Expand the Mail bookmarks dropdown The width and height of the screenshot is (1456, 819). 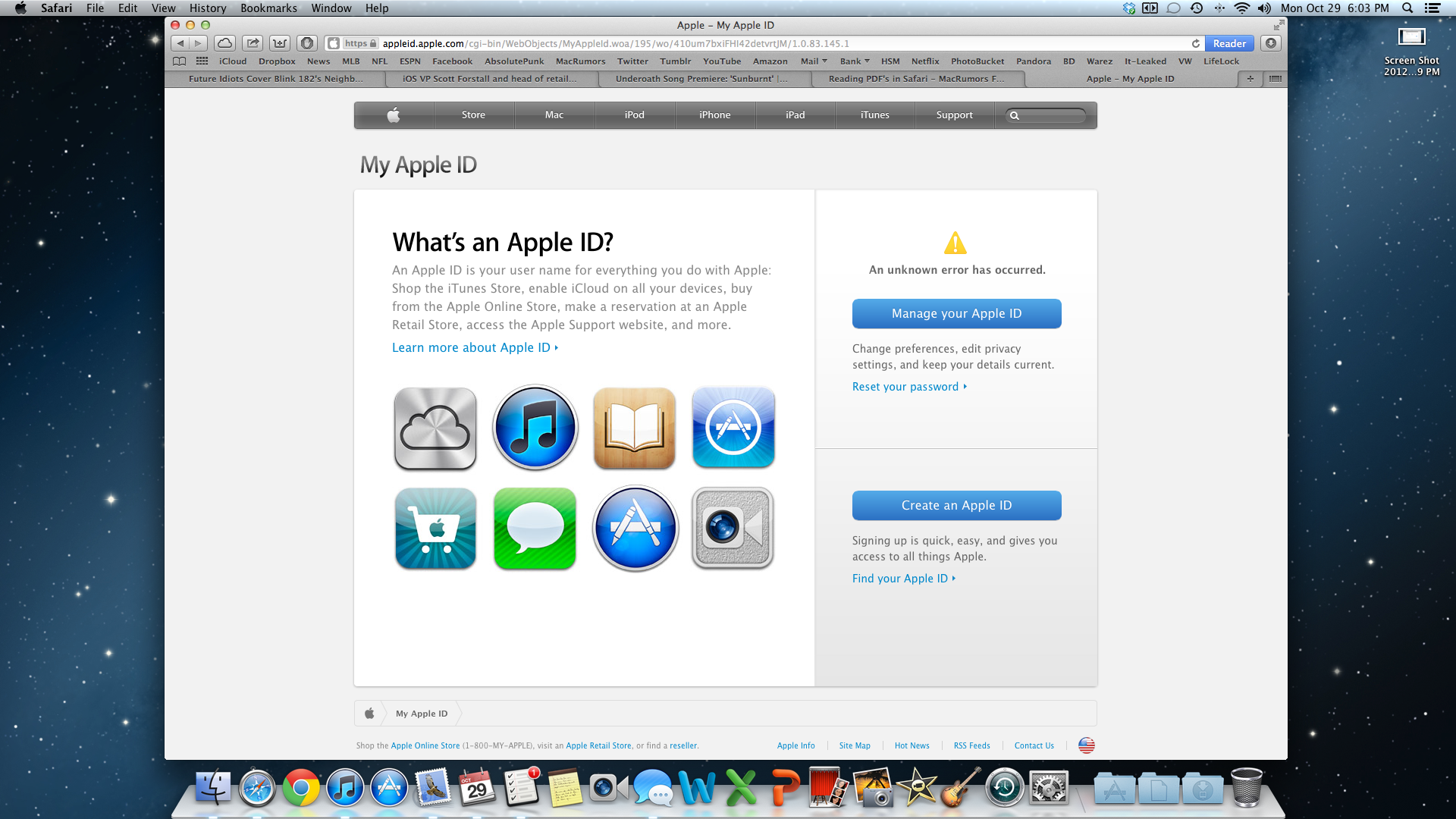click(814, 61)
